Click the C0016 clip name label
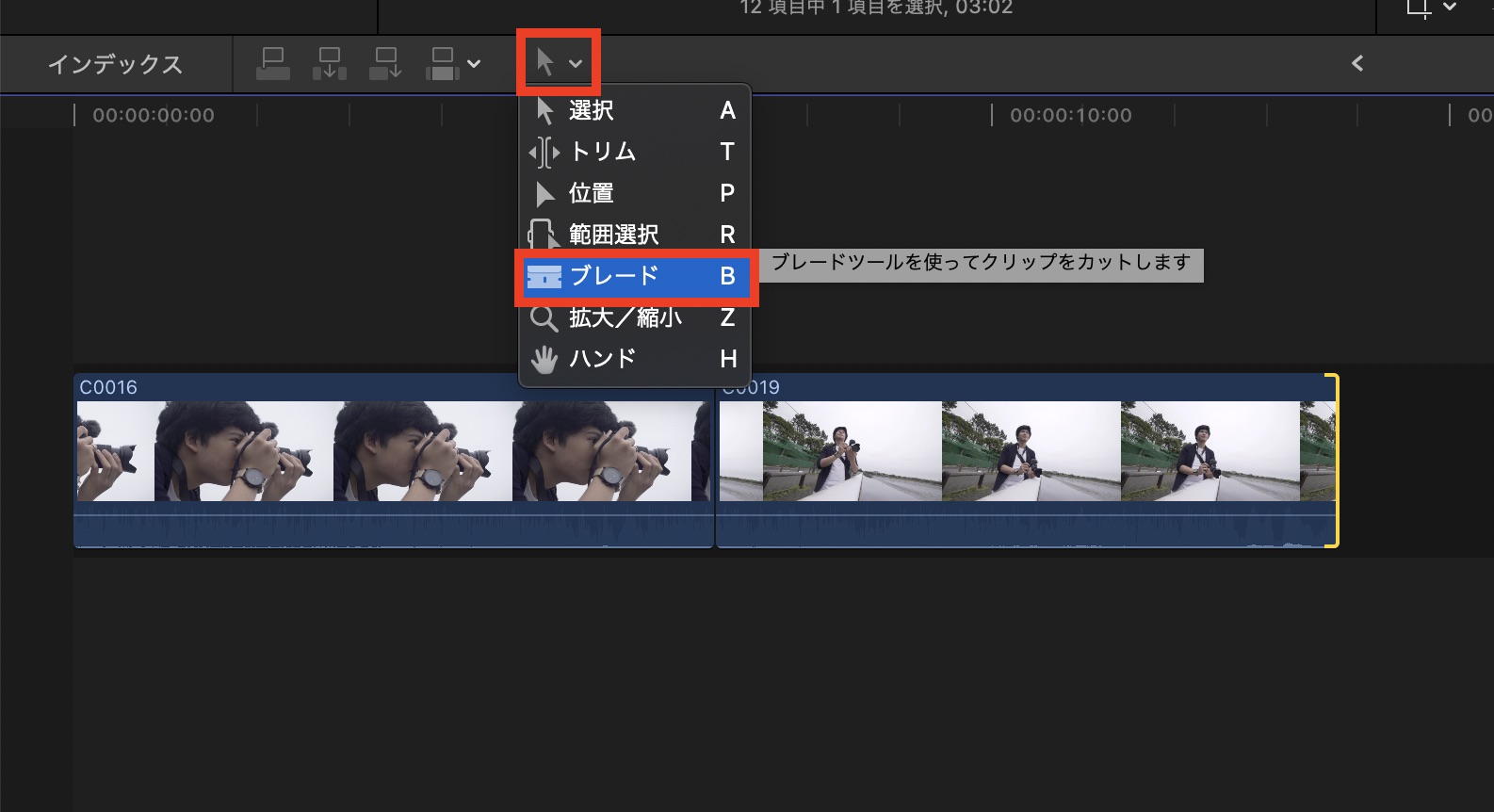This screenshot has width=1494, height=812. [x=108, y=387]
